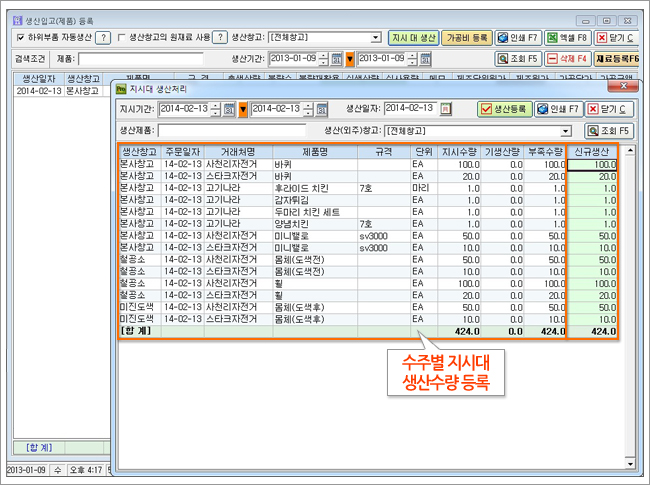Image resolution: width=650 pixels, height=485 pixels.
Task: Click the 생산기간 start date field
Action: 293,59
